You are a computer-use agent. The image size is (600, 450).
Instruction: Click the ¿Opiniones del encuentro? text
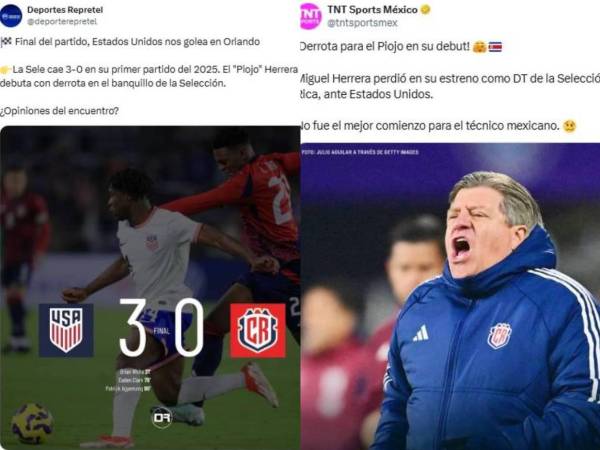click(59, 111)
